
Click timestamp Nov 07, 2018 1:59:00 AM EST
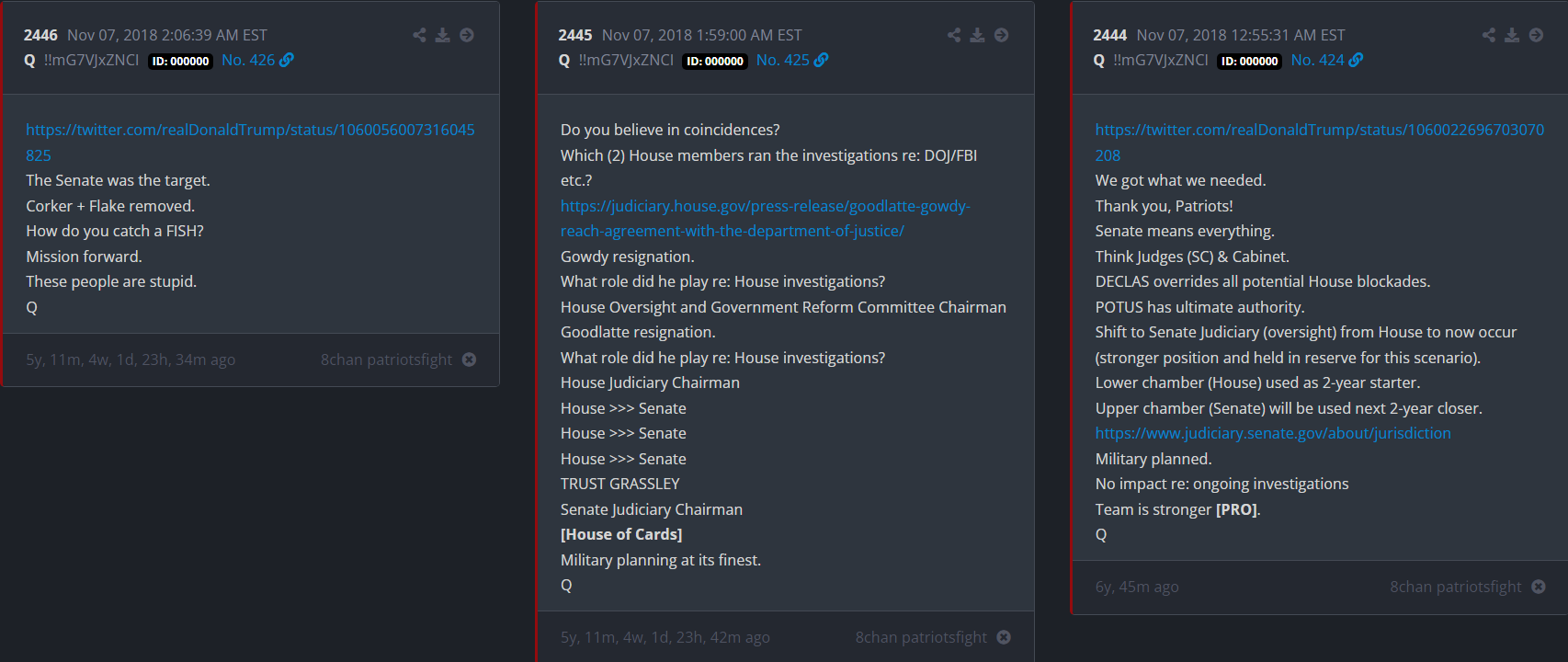click(702, 35)
